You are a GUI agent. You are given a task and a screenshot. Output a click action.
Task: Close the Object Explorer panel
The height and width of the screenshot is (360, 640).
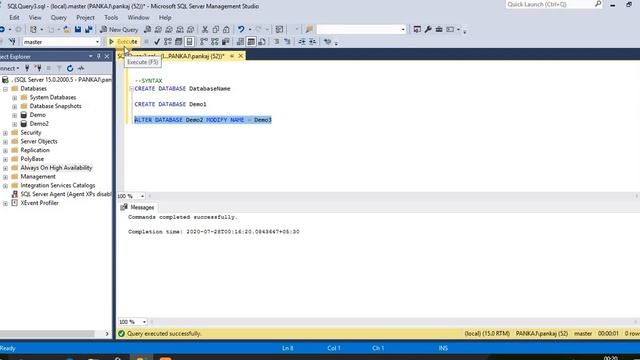(x=107, y=56)
